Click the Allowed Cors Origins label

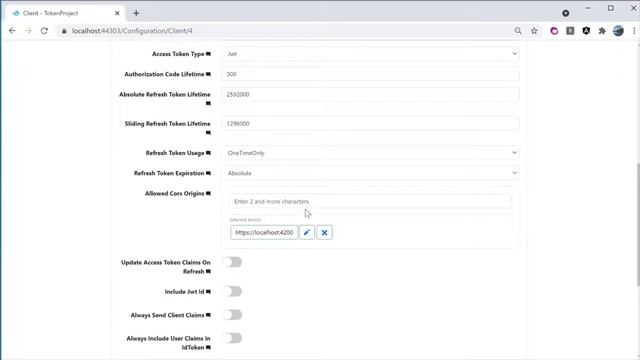(x=174, y=193)
